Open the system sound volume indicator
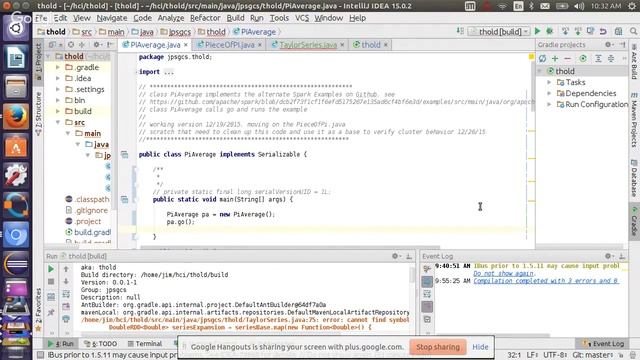This screenshot has height=360, width=640. coord(579,6)
